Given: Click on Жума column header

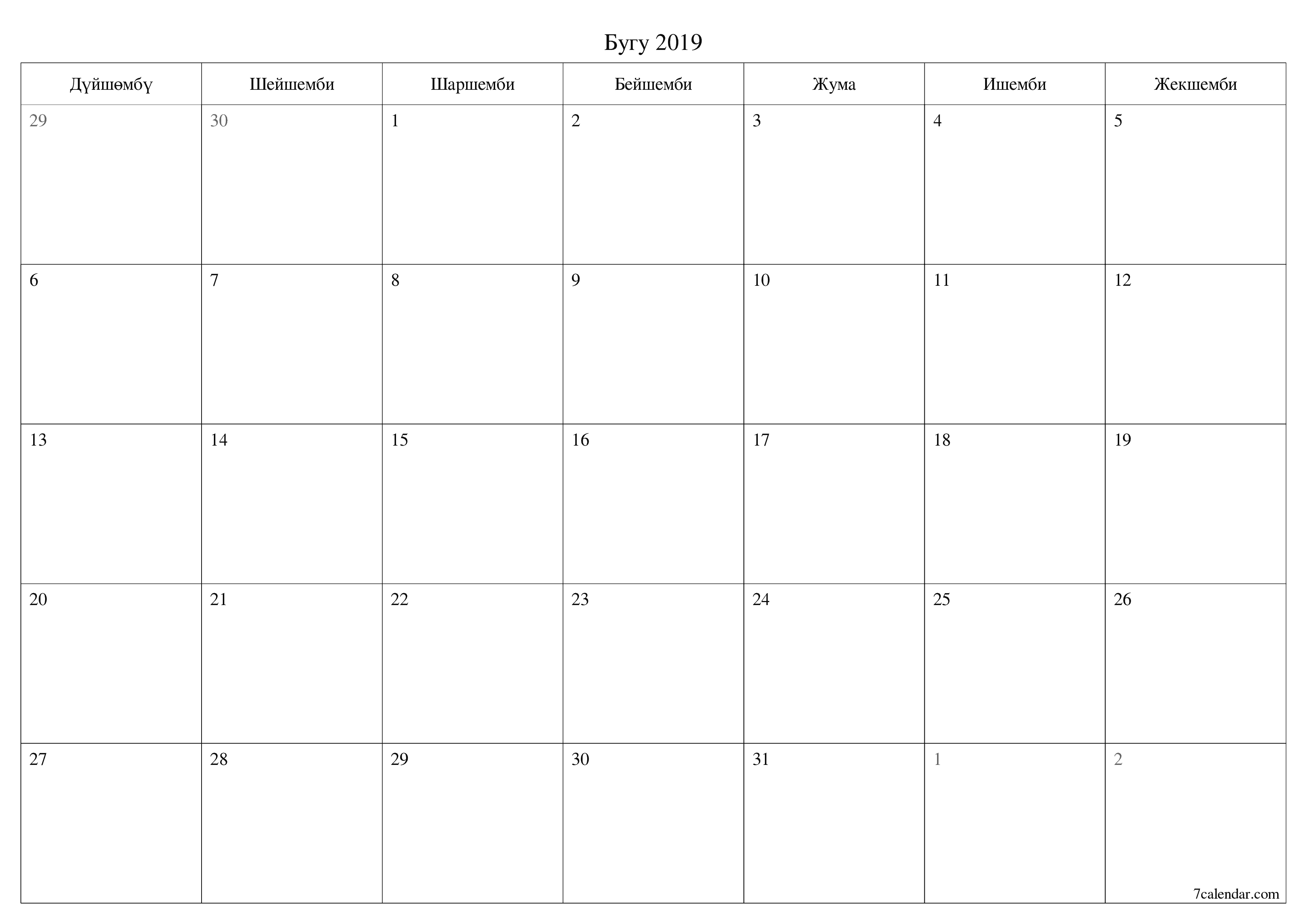Looking at the screenshot, I should click(836, 75).
